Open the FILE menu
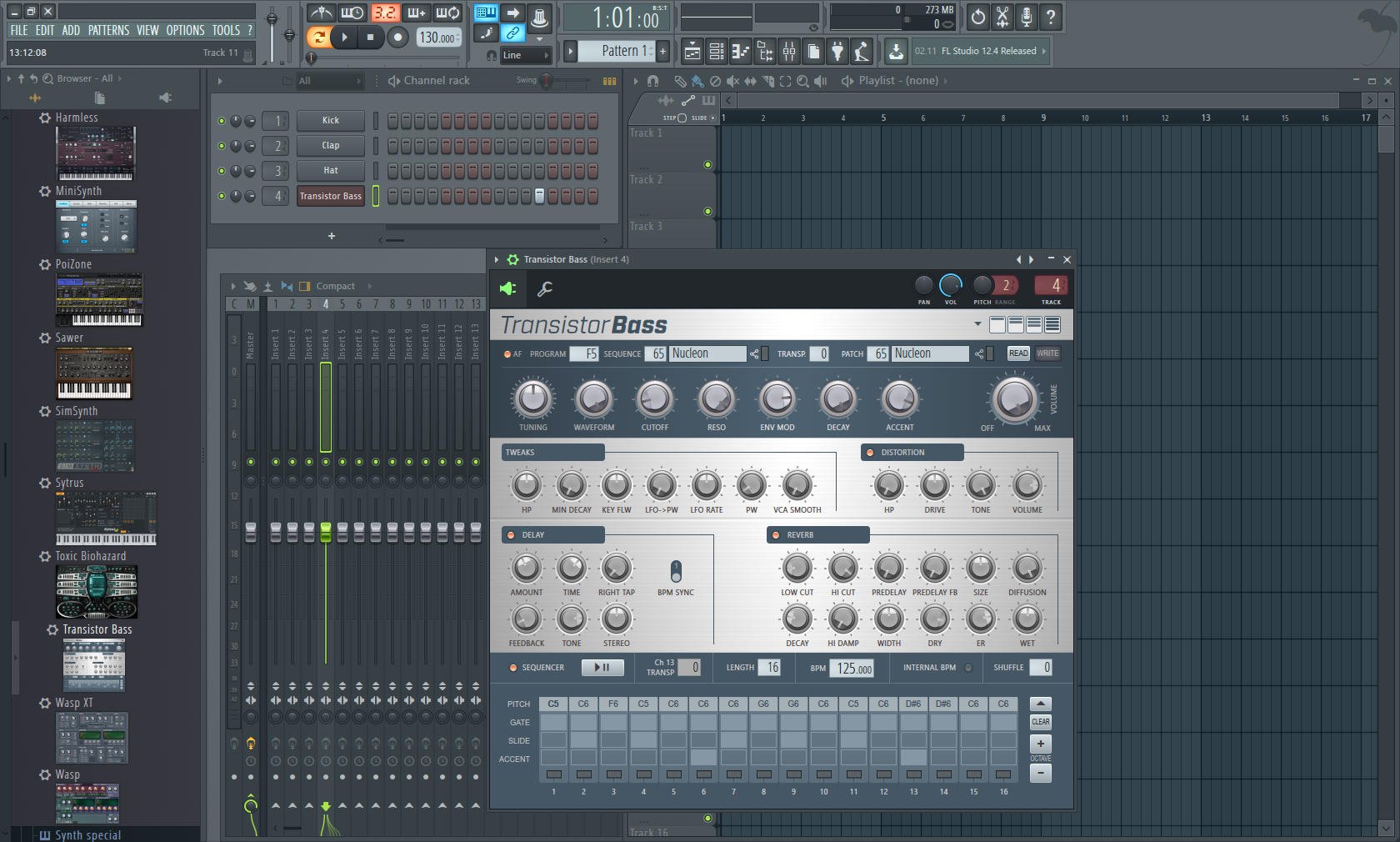The image size is (1400, 842). (19, 30)
